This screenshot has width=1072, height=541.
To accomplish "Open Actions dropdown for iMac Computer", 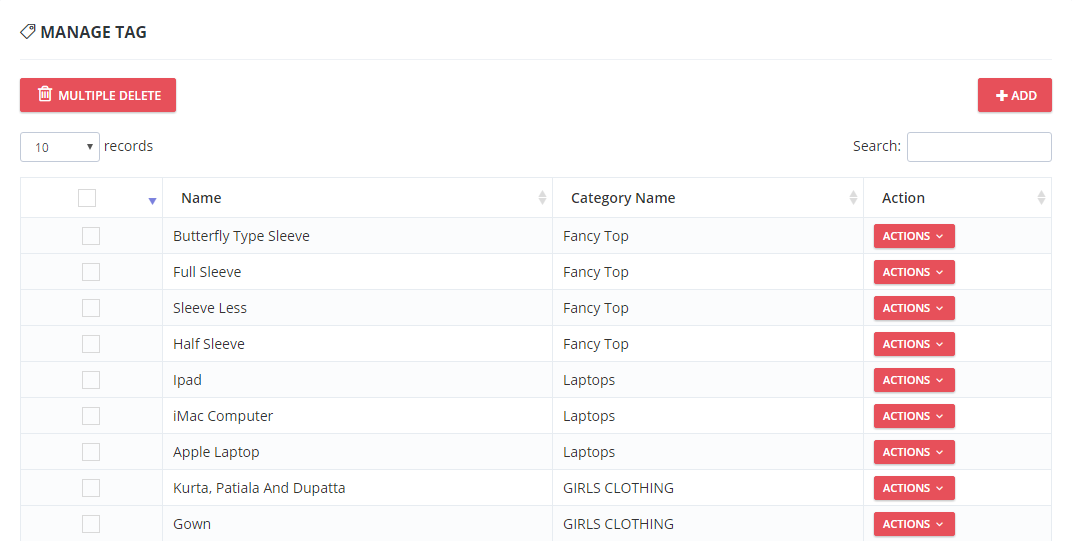I will point(914,416).
